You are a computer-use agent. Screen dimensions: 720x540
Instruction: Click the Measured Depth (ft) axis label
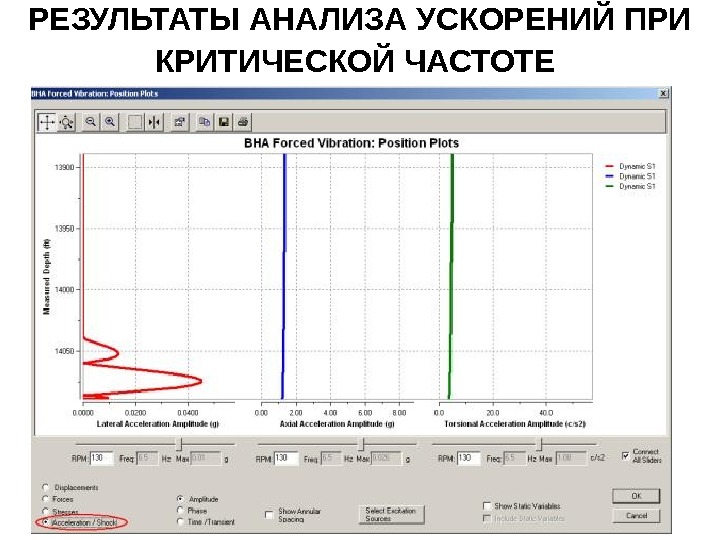46,276
